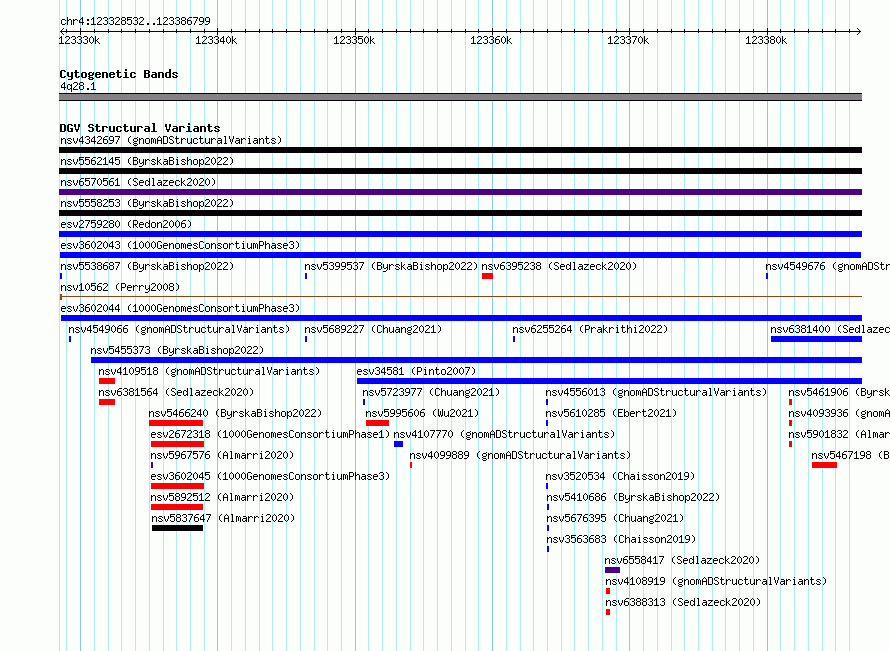Select the red nsv5892512 Almarri2020 bar
The image size is (890, 651).
click(x=177, y=507)
